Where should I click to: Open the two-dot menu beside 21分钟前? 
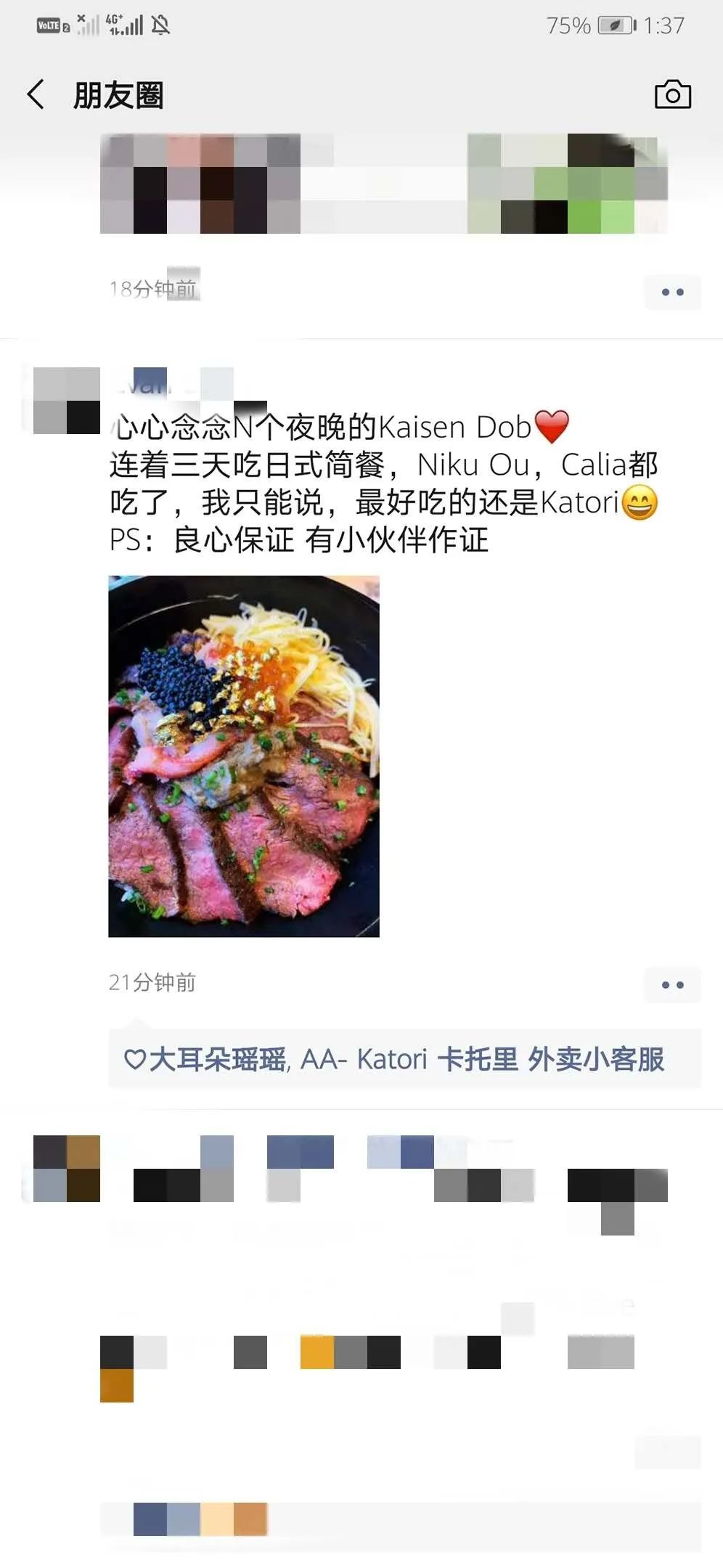pyautogui.click(x=672, y=985)
